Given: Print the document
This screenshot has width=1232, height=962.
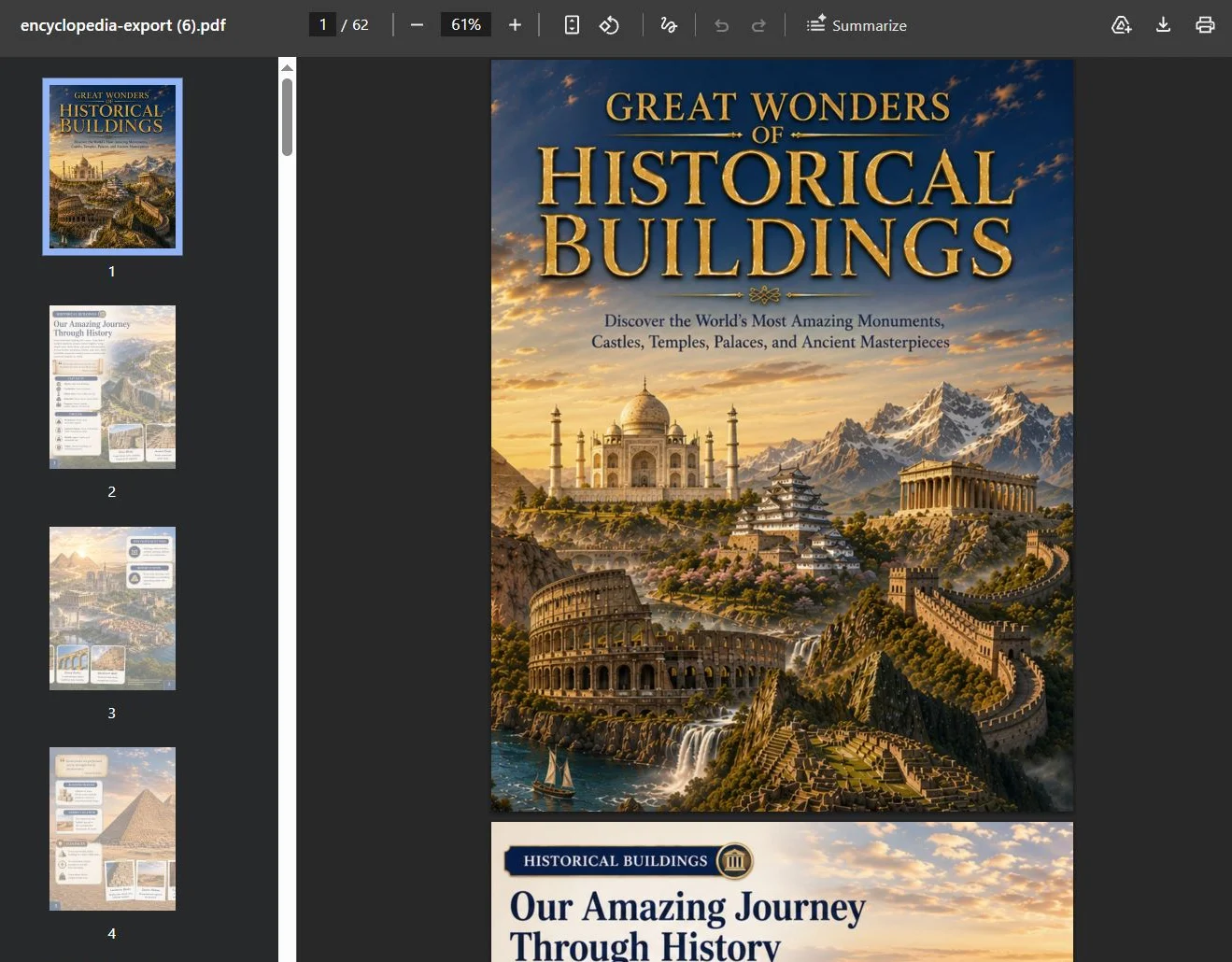Looking at the screenshot, I should tap(1205, 25).
